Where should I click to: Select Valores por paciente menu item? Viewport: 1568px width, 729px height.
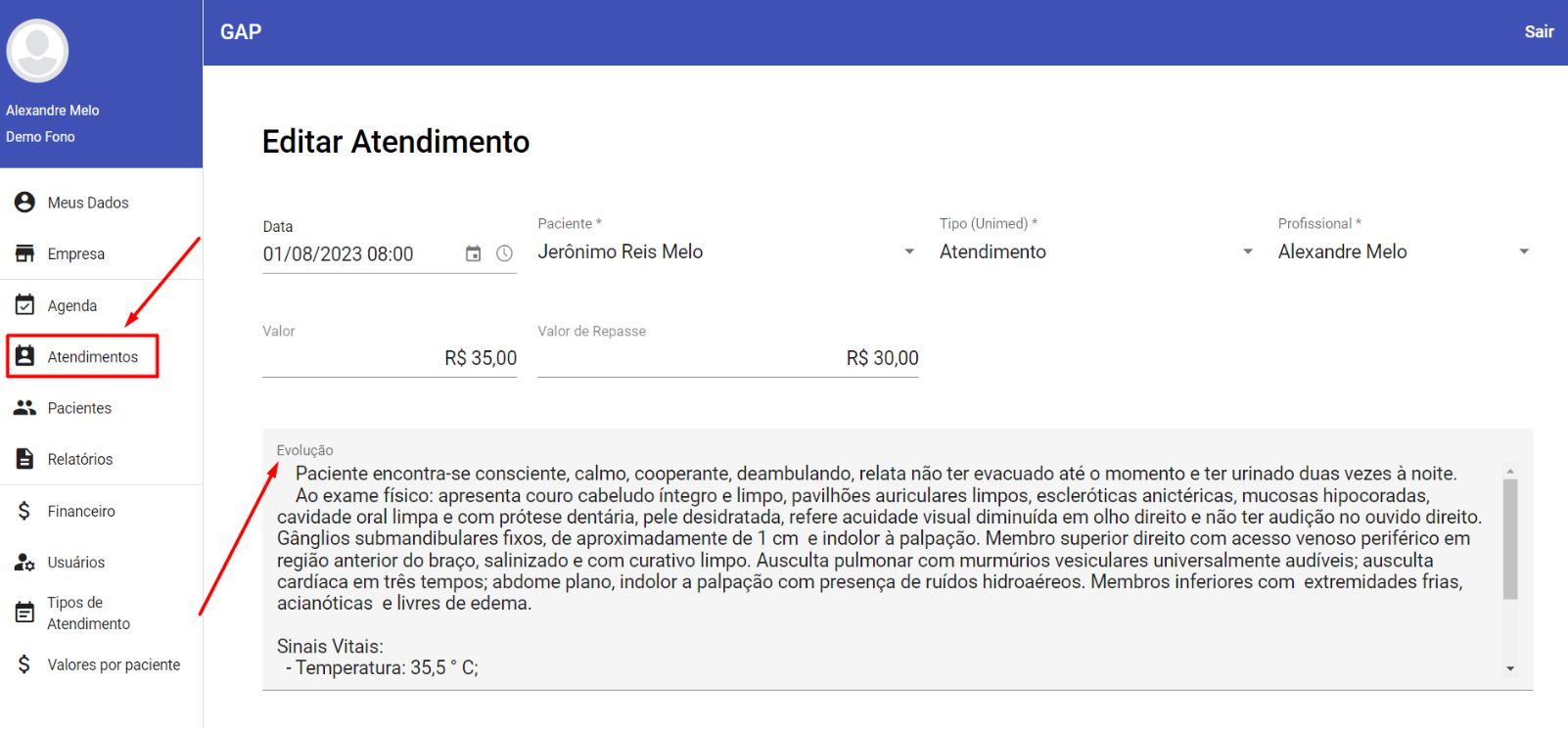pyautogui.click(x=114, y=665)
